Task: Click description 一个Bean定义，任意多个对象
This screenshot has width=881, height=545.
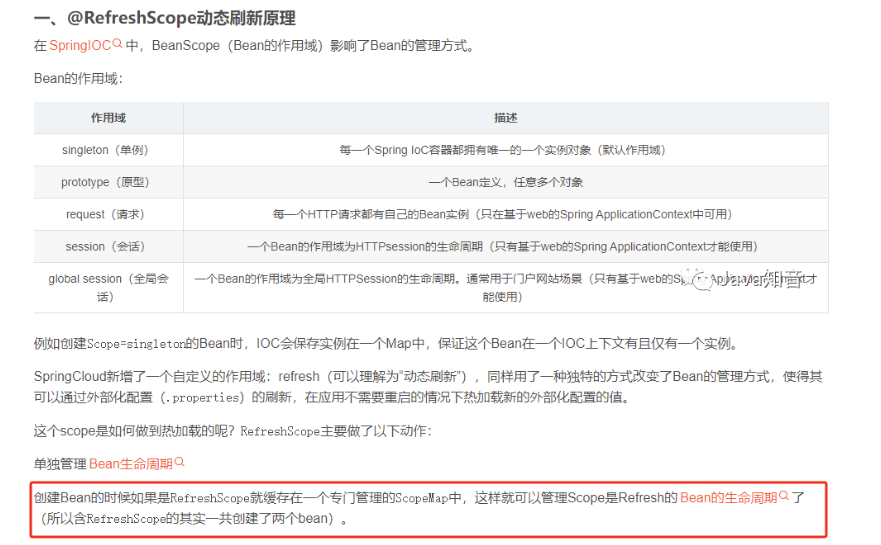Action: pos(506,182)
